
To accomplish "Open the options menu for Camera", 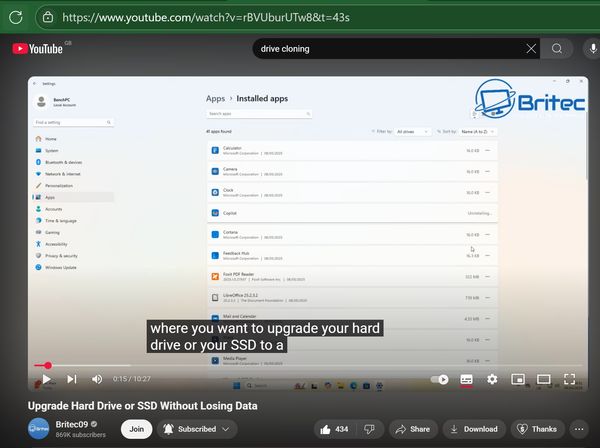I will [x=488, y=172].
